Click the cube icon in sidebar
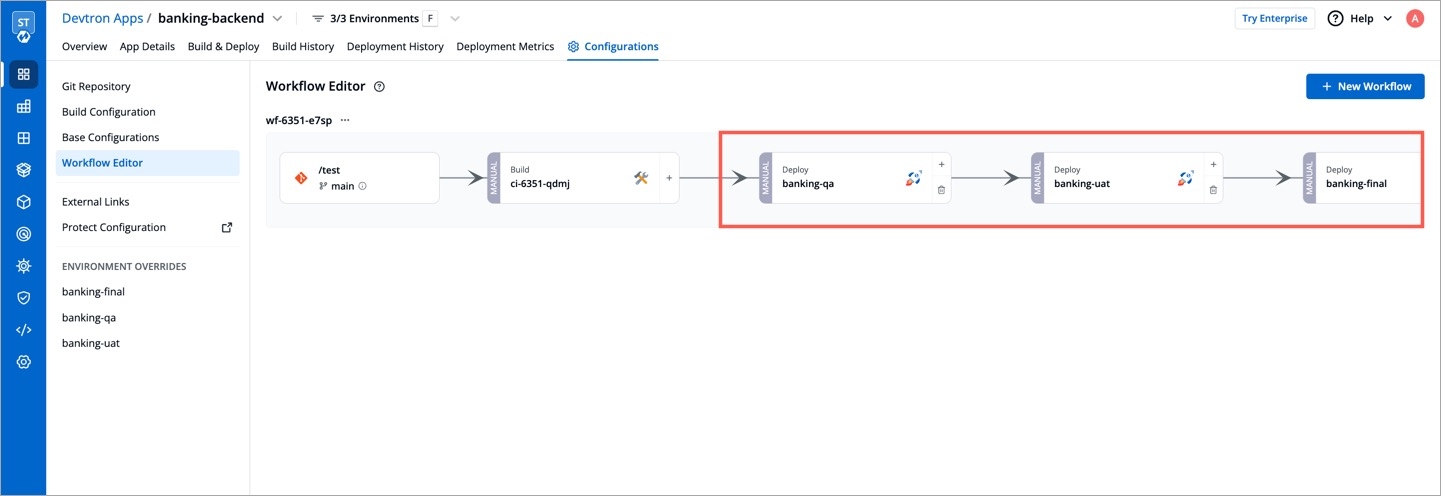The height and width of the screenshot is (496, 1441). [24, 202]
